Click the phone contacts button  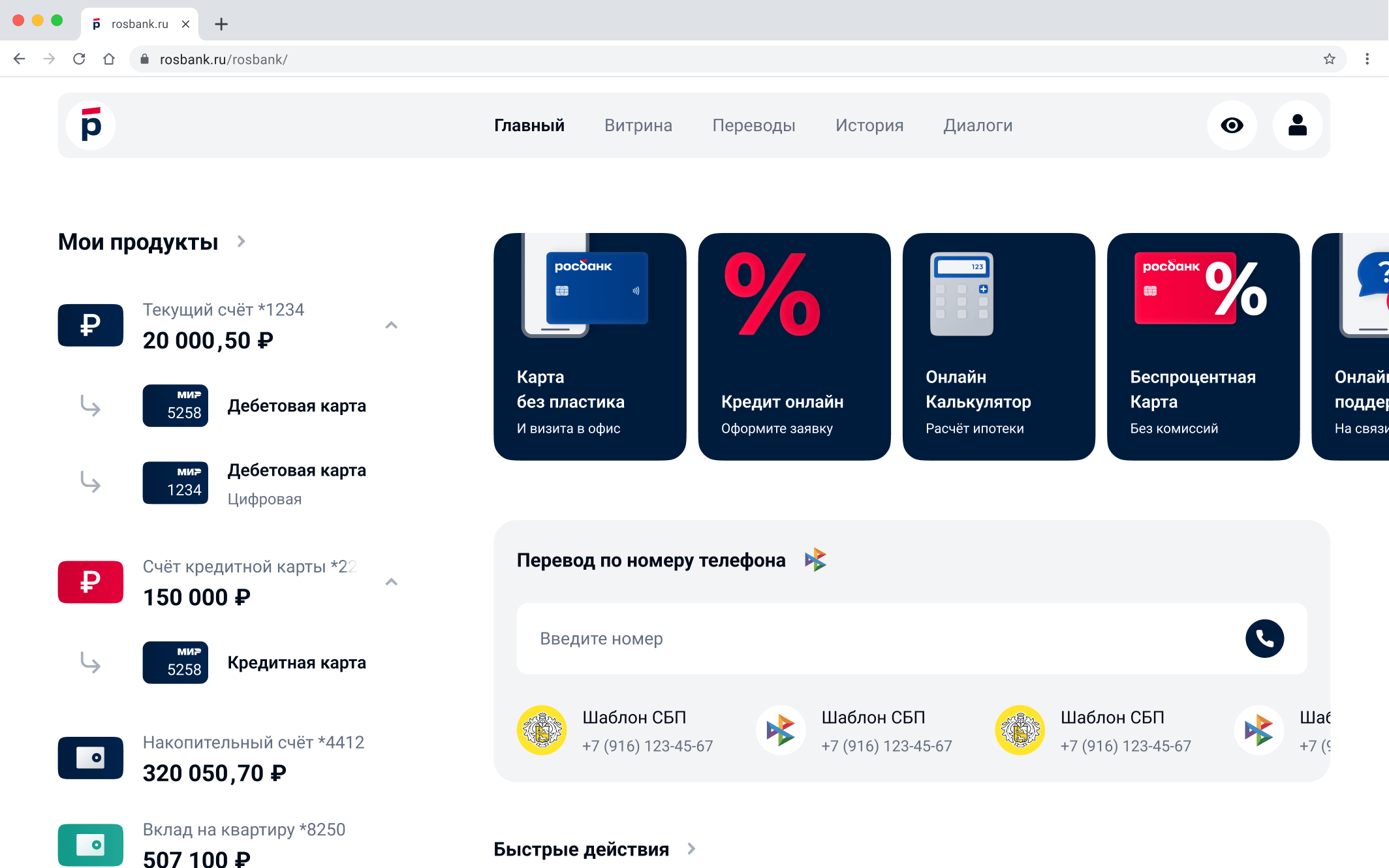(x=1264, y=638)
